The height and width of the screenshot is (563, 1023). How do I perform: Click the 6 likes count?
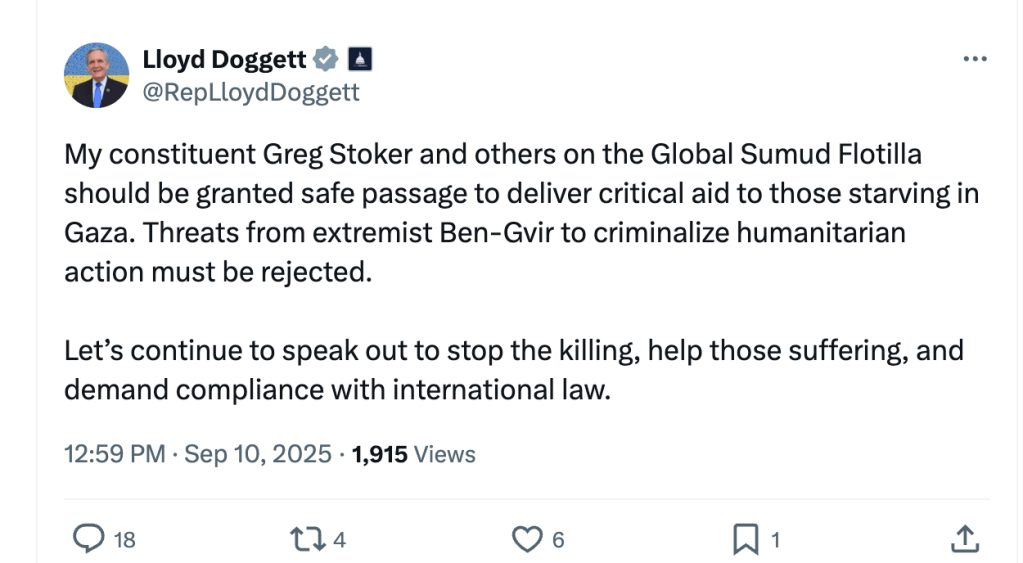(558, 541)
